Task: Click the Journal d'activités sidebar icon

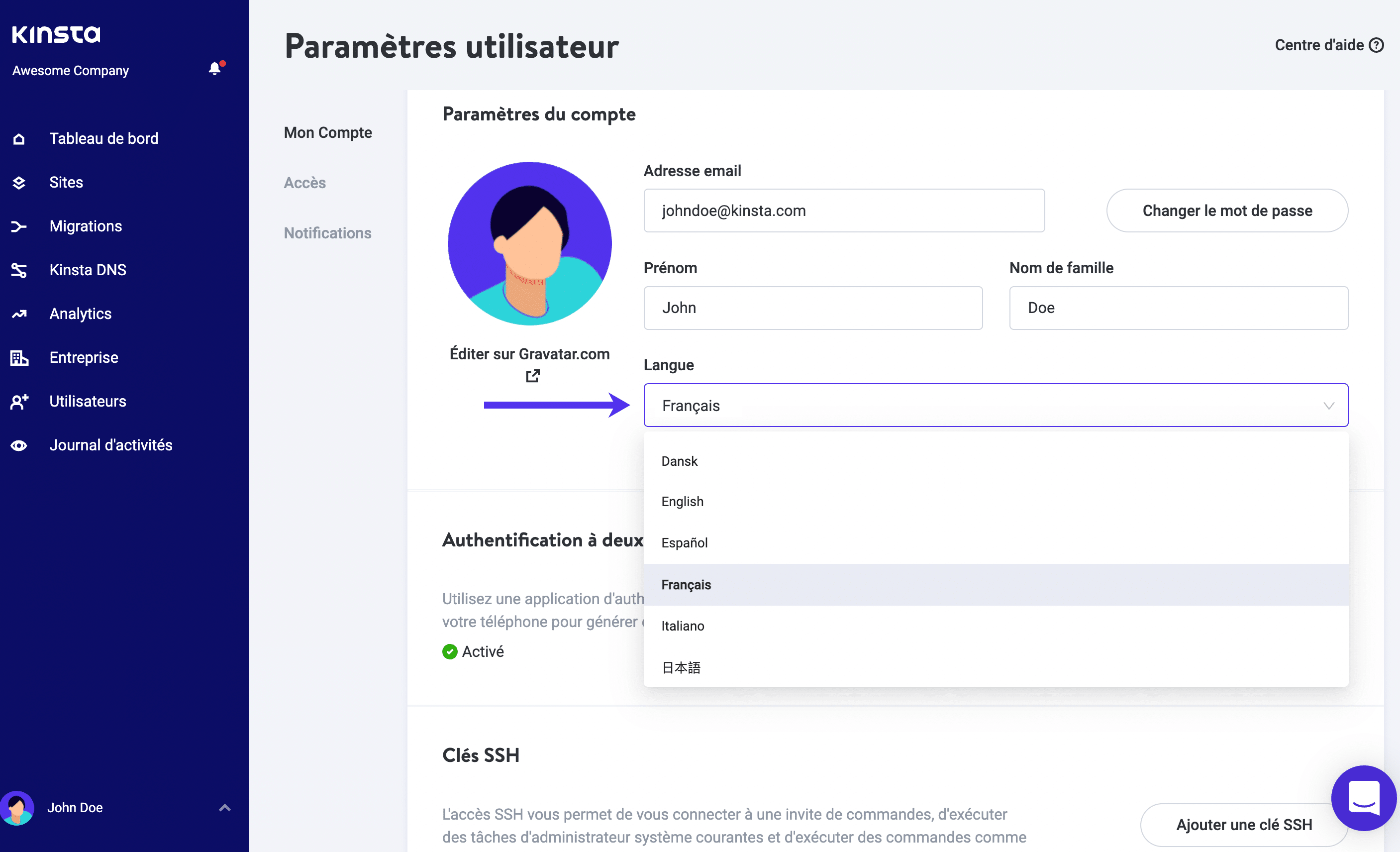Action: pos(20,445)
